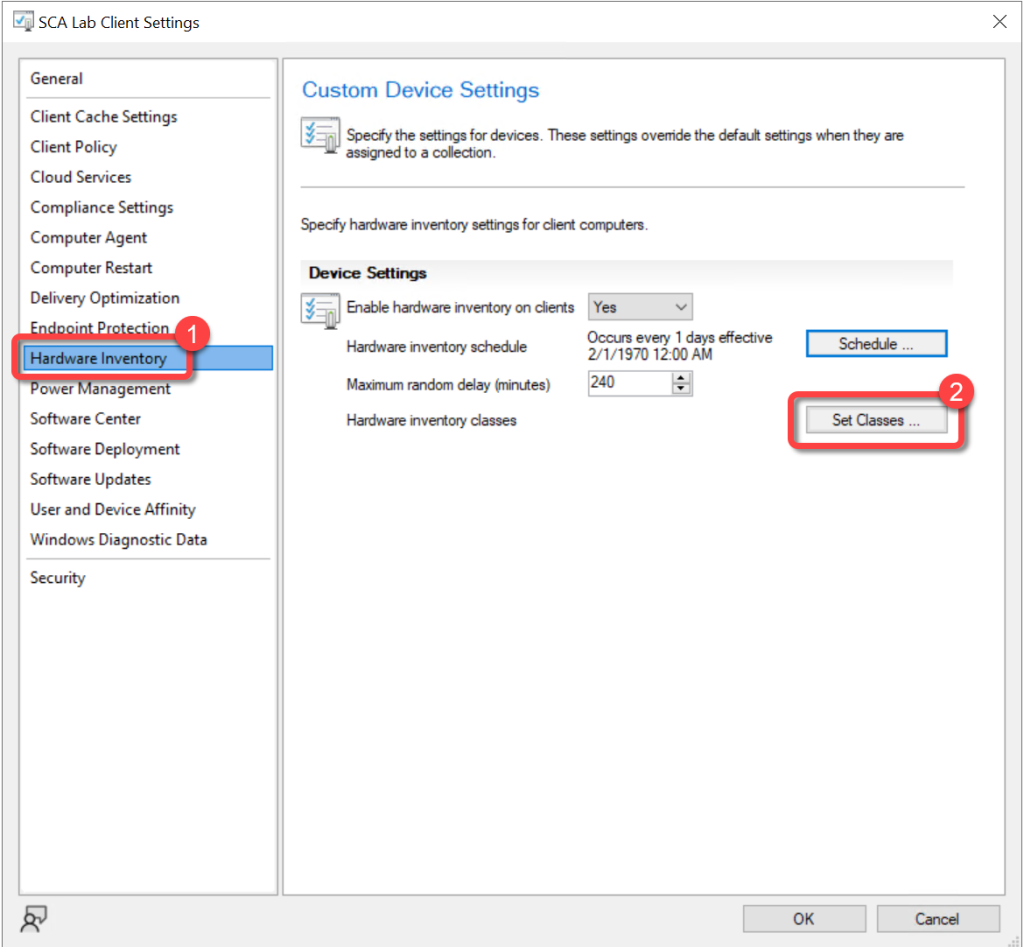Click the Custom Device Settings heading
Screen dimensions: 1024x947
(x=421, y=89)
